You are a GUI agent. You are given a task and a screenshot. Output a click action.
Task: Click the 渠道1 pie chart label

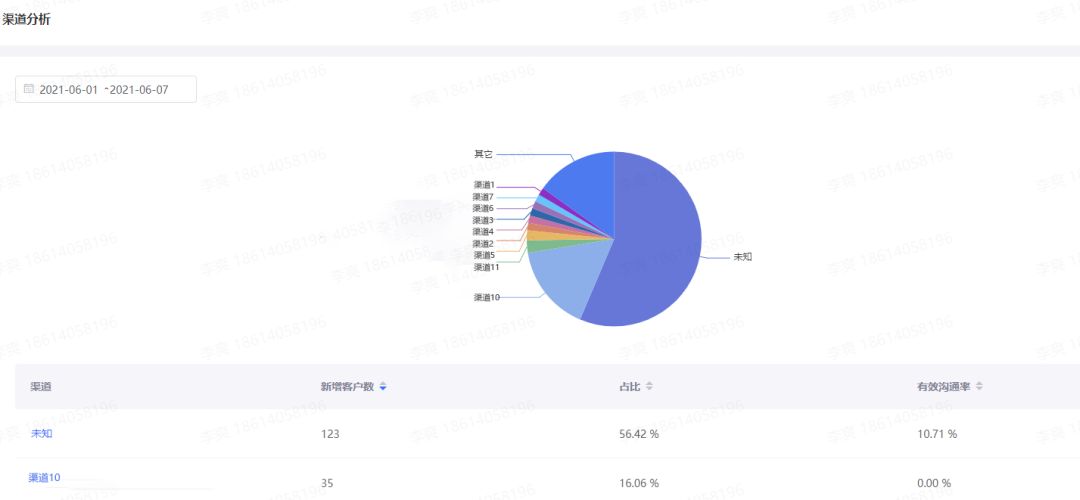[x=484, y=185]
